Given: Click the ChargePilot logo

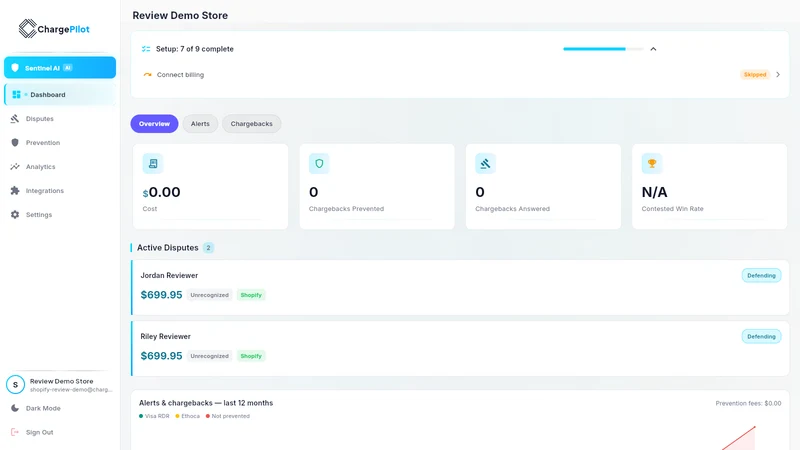Looking at the screenshot, I should [54, 29].
